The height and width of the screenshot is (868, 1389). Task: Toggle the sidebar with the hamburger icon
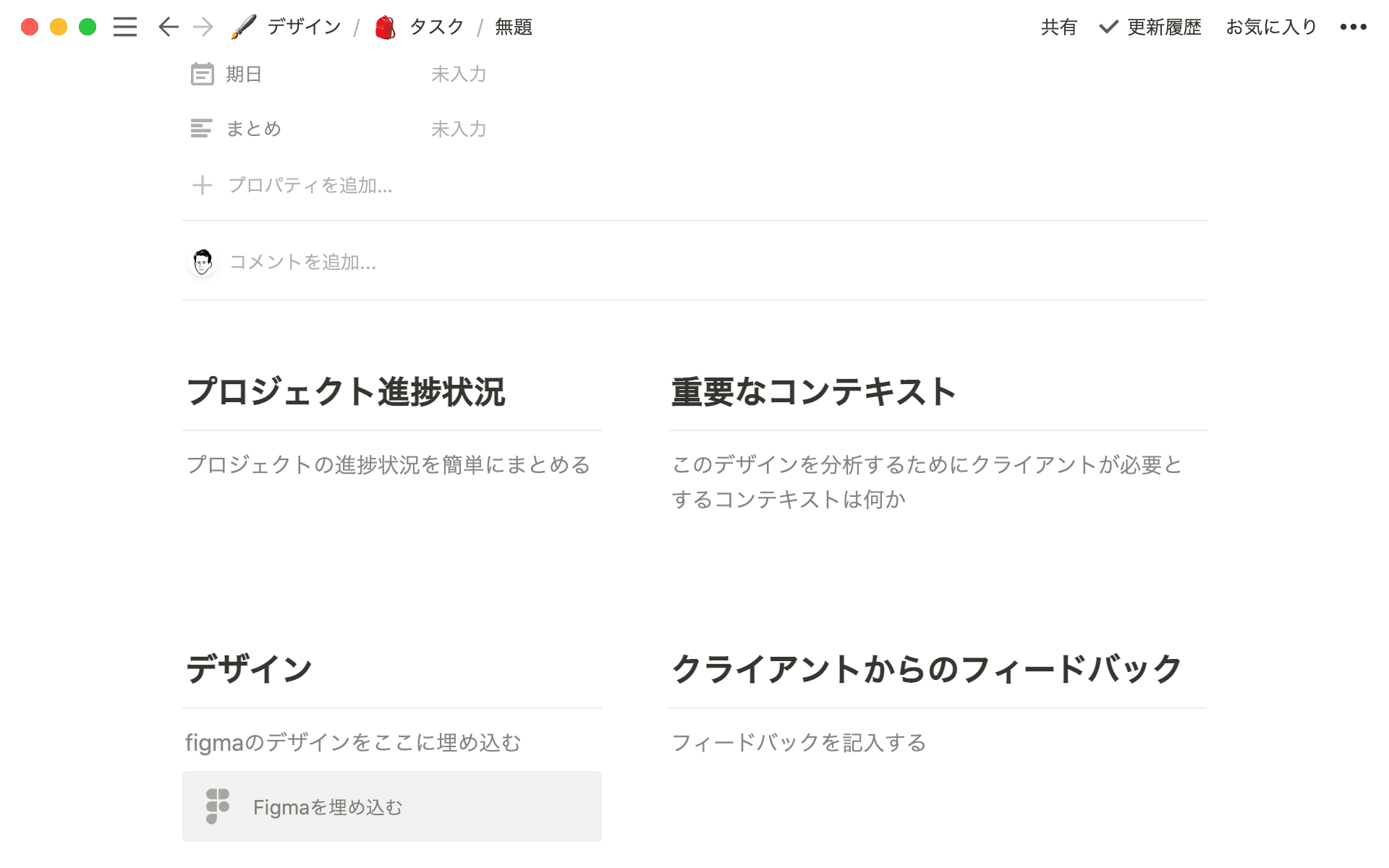coord(124,27)
